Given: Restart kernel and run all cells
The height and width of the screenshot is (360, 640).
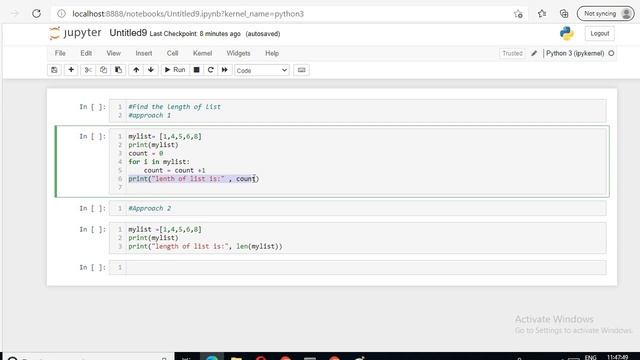Looking at the screenshot, I should coord(224,70).
